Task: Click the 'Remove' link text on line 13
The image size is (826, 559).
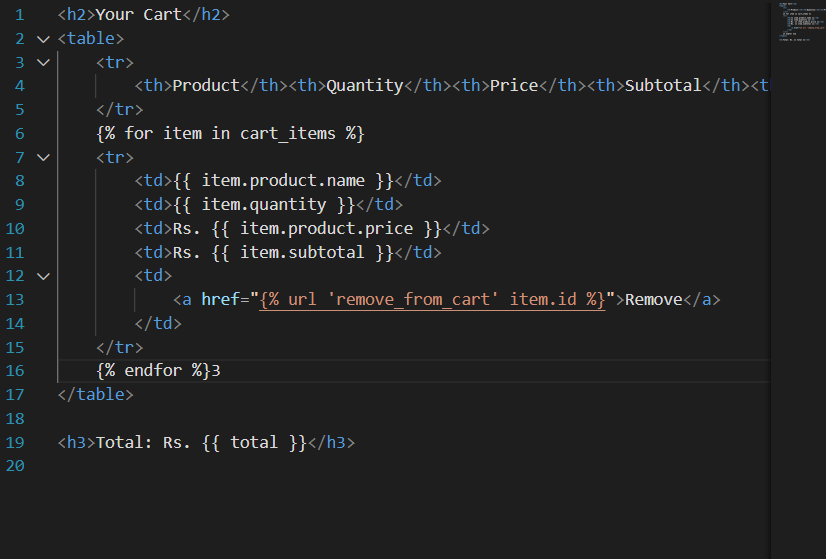Action: [653, 300]
